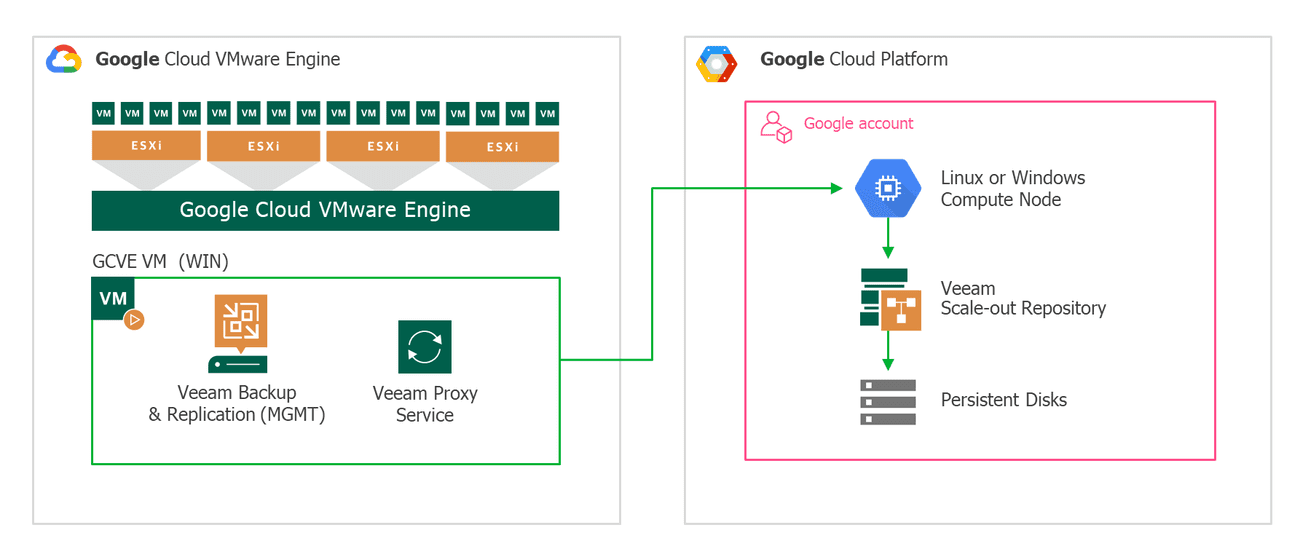1300x557 pixels.
Task: Click the Veeam Proxy Service sync icon
Action: click(425, 347)
